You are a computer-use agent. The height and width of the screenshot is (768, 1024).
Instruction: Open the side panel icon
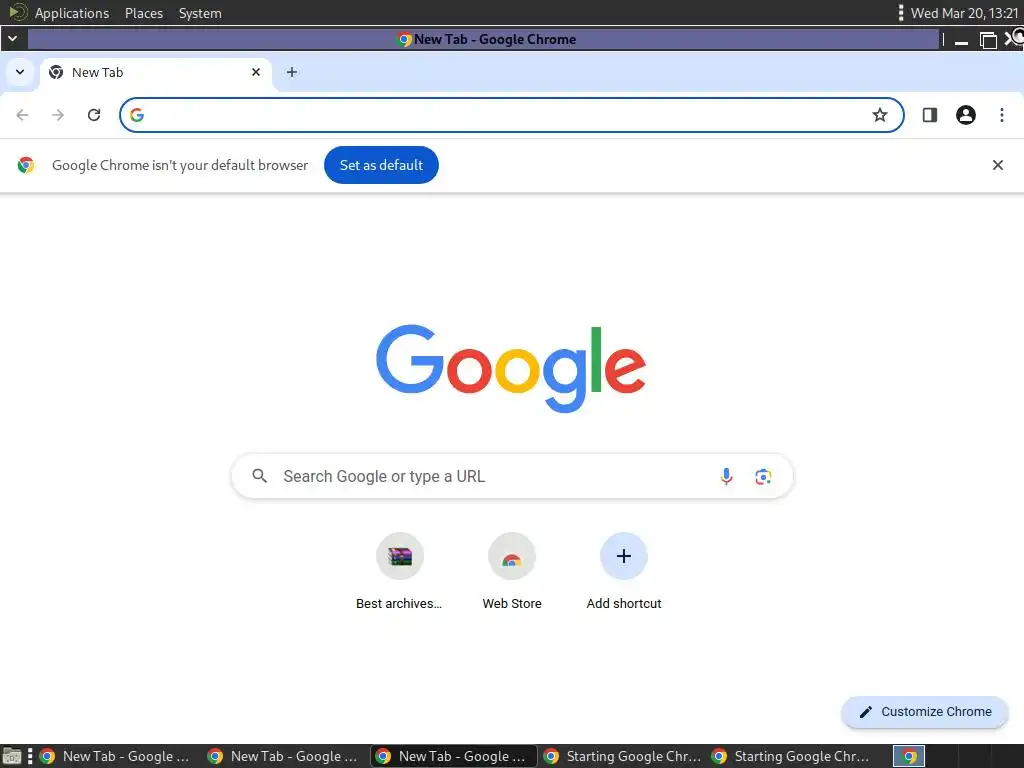929,115
